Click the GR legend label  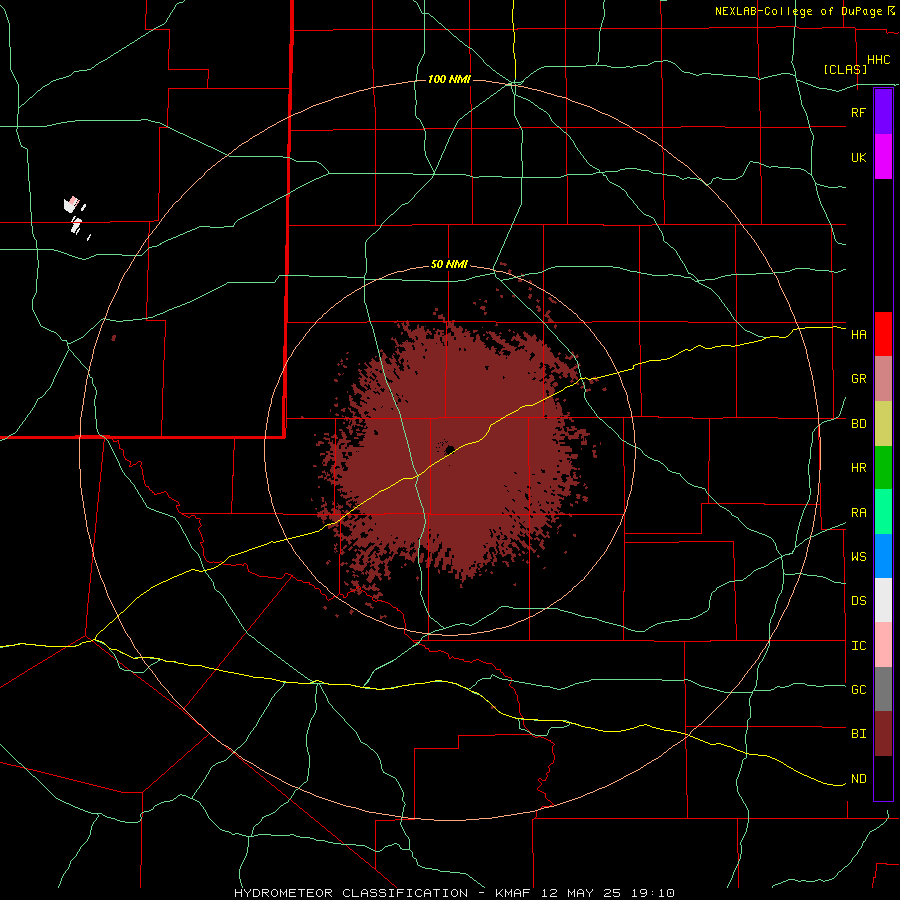858,379
